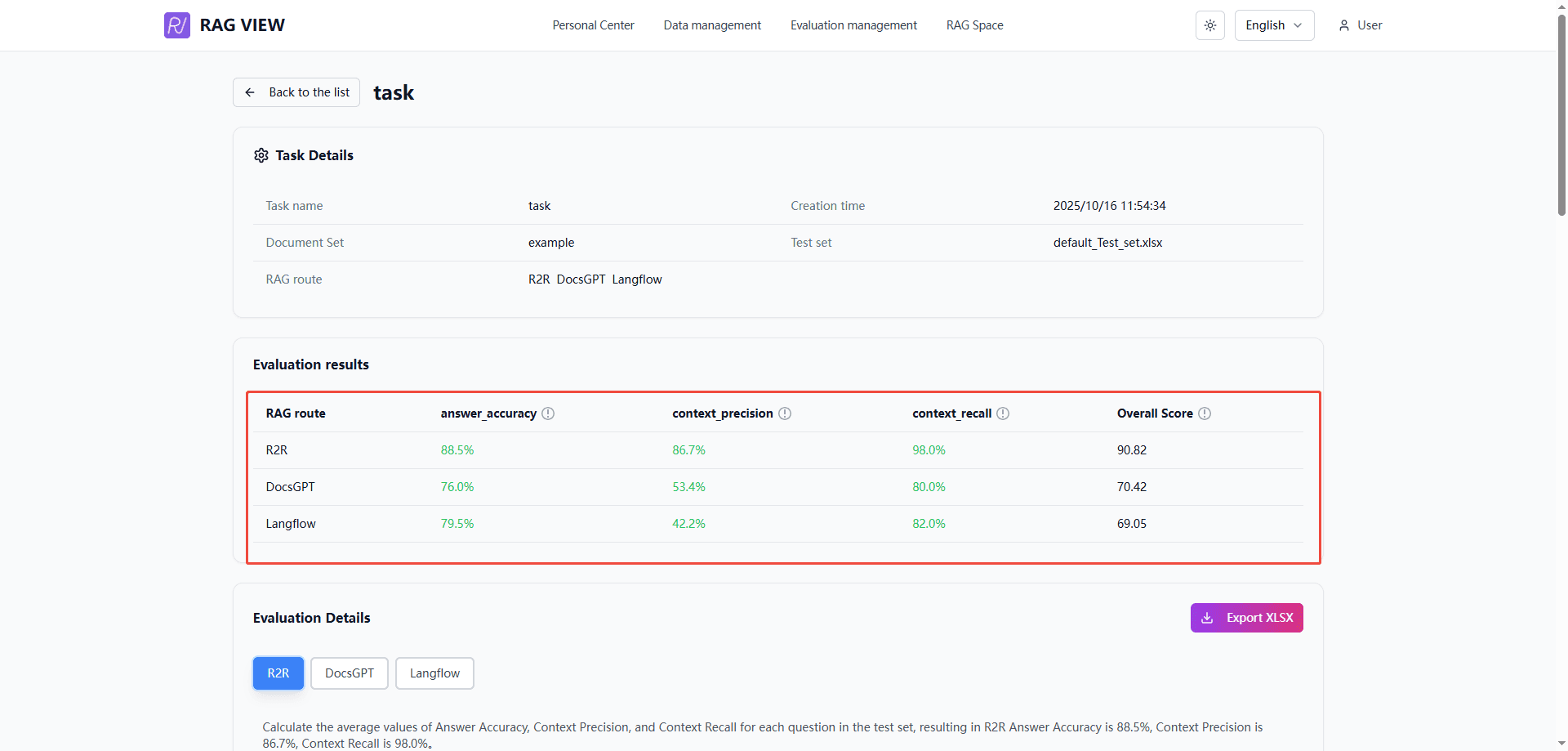Switch to the DocsGPT details tab

pyautogui.click(x=349, y=673)
